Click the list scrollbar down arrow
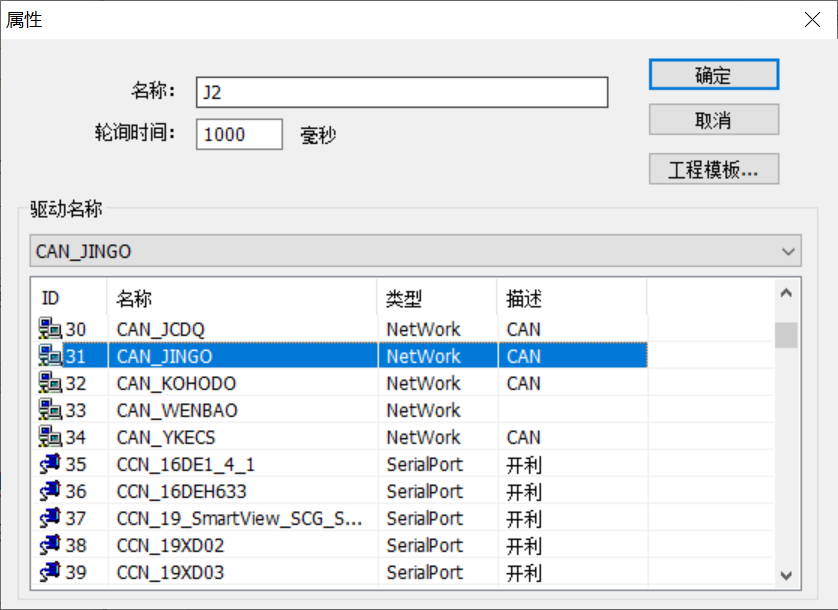Image resolution: width=838 pixels, height=610 pixels. (x=786, y=575)
